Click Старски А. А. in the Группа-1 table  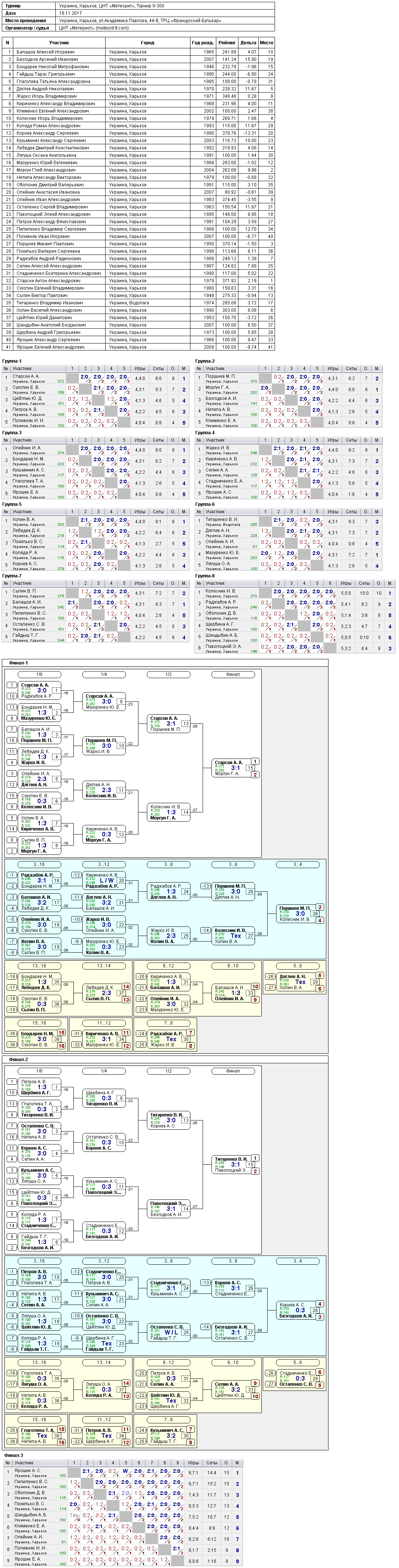pos(25,376)
